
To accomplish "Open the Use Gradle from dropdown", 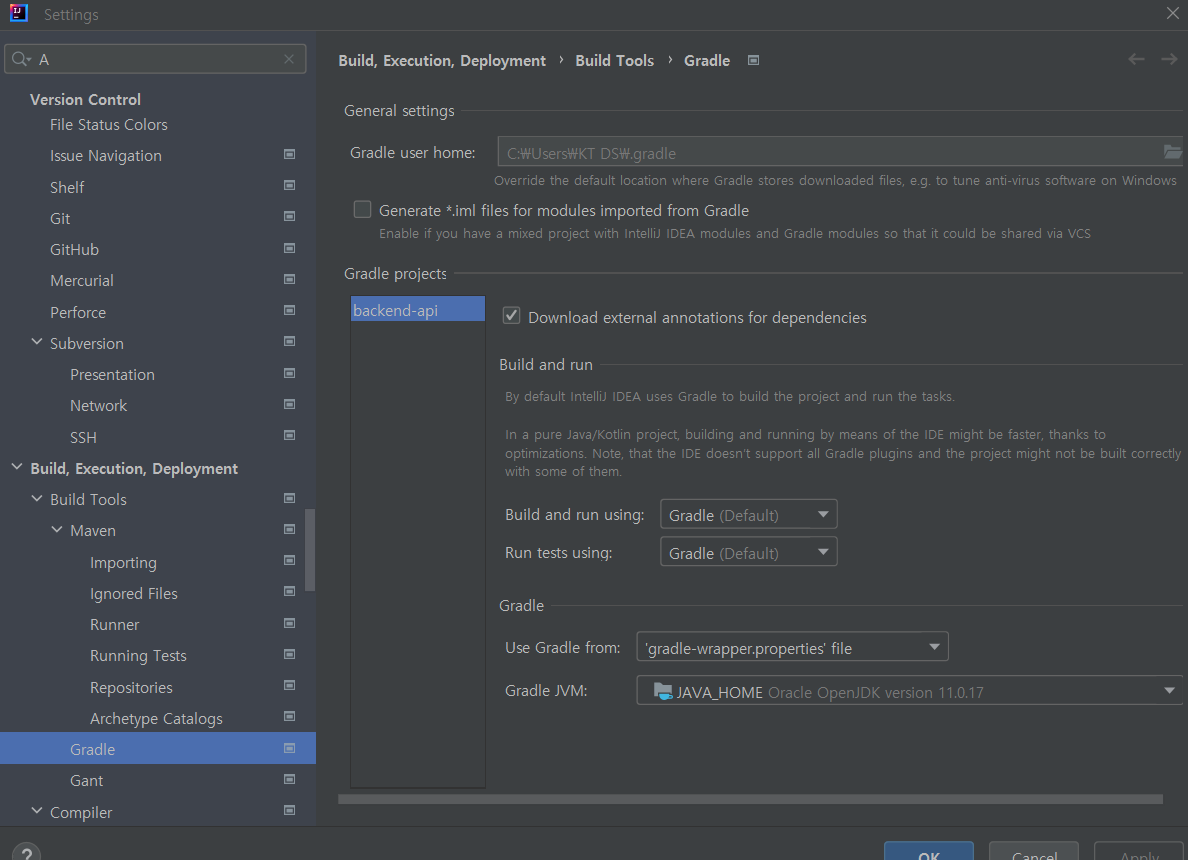I will pos(793,647).
